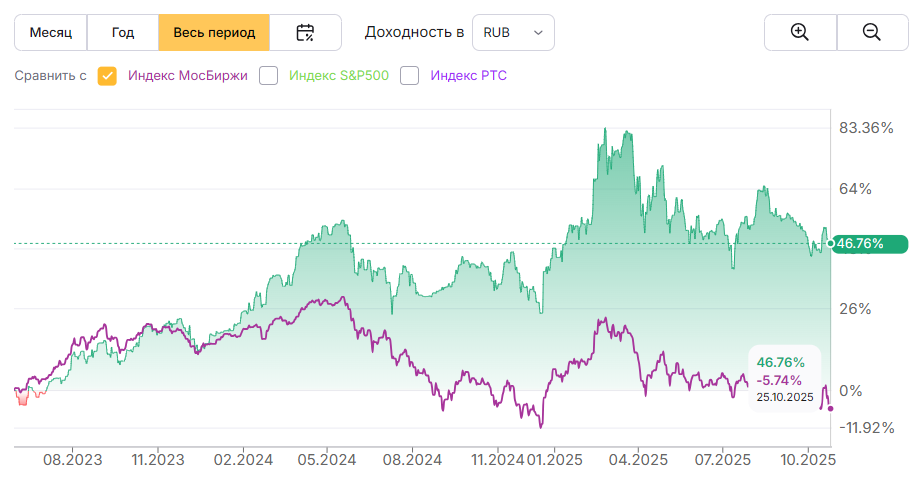
Task: Click the green 46.76% value badge
Action: pyautogui.click(x=870, y=243)
